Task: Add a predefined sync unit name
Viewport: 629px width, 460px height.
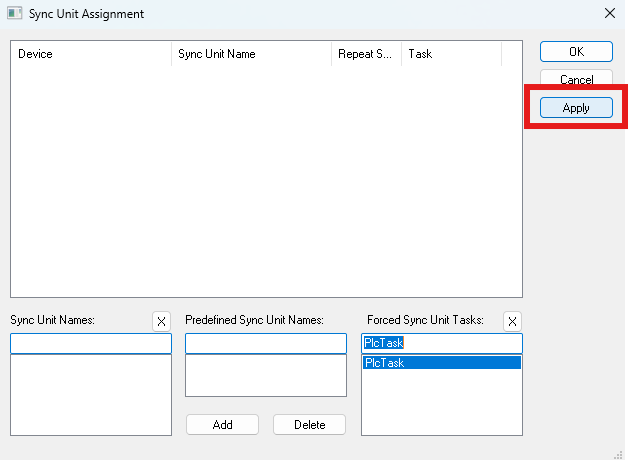Action: pos(222,424)
